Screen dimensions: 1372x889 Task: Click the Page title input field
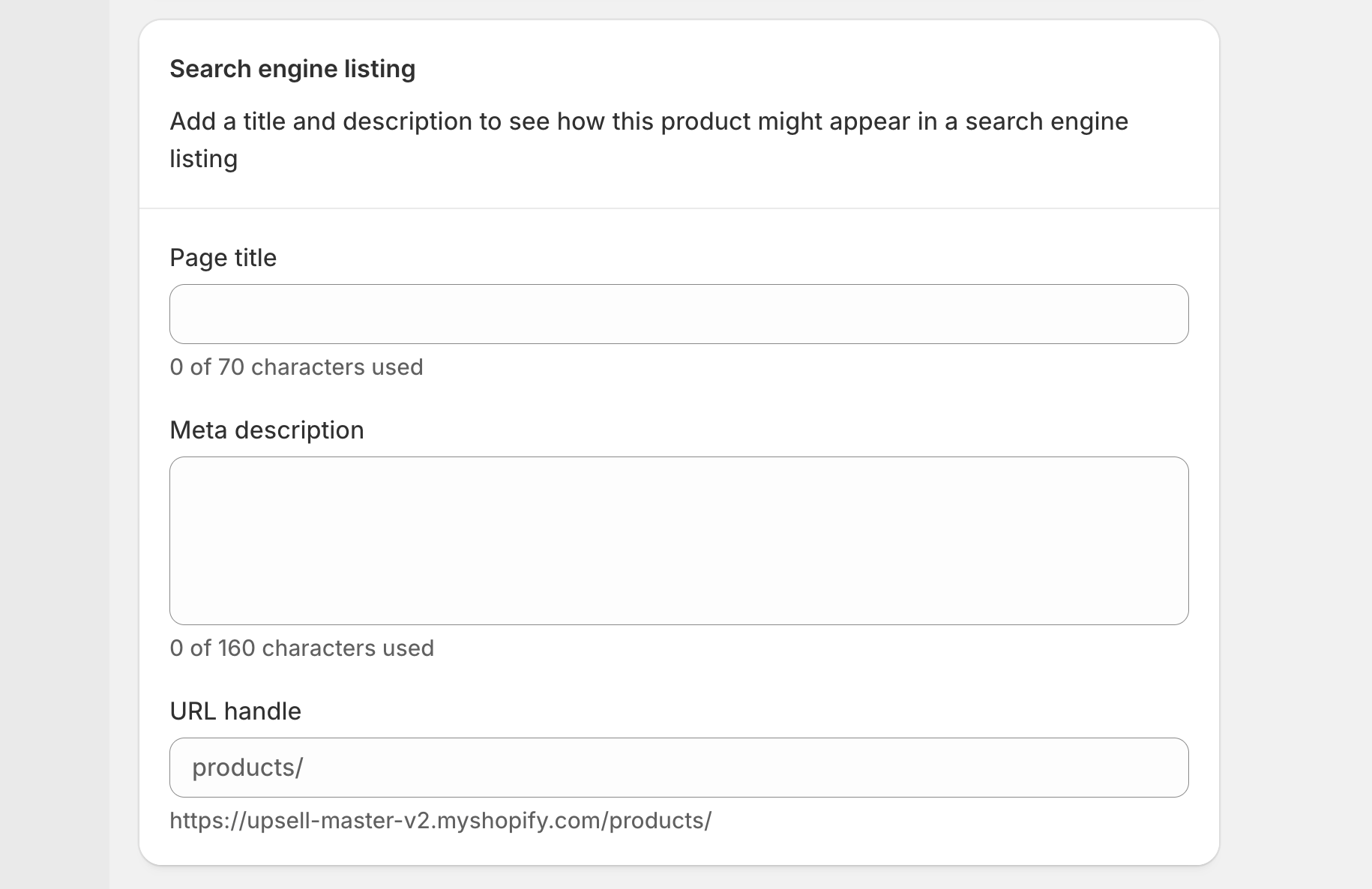679,314
